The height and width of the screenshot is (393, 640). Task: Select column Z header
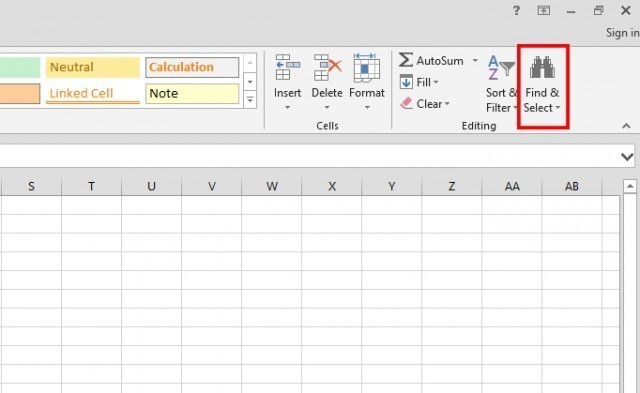(452, 187)
